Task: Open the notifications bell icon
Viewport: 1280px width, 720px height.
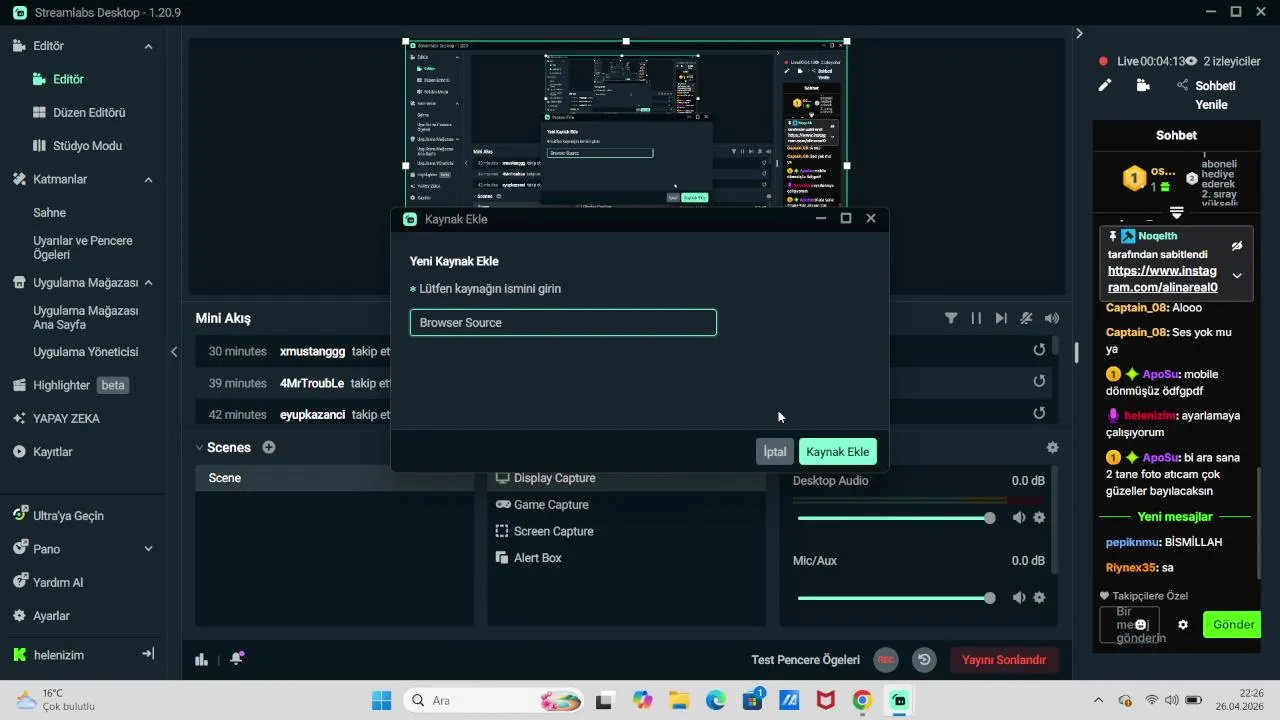Action: 236,659
